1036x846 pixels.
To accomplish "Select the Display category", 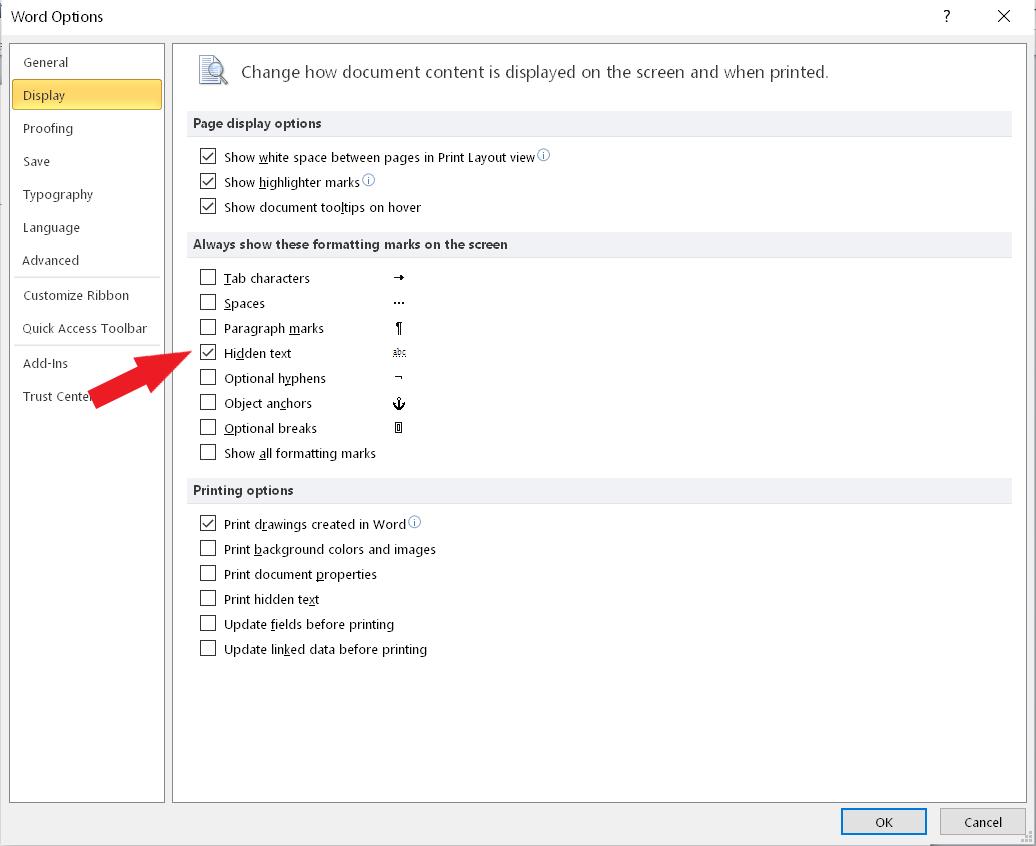I will click(87, 95).
